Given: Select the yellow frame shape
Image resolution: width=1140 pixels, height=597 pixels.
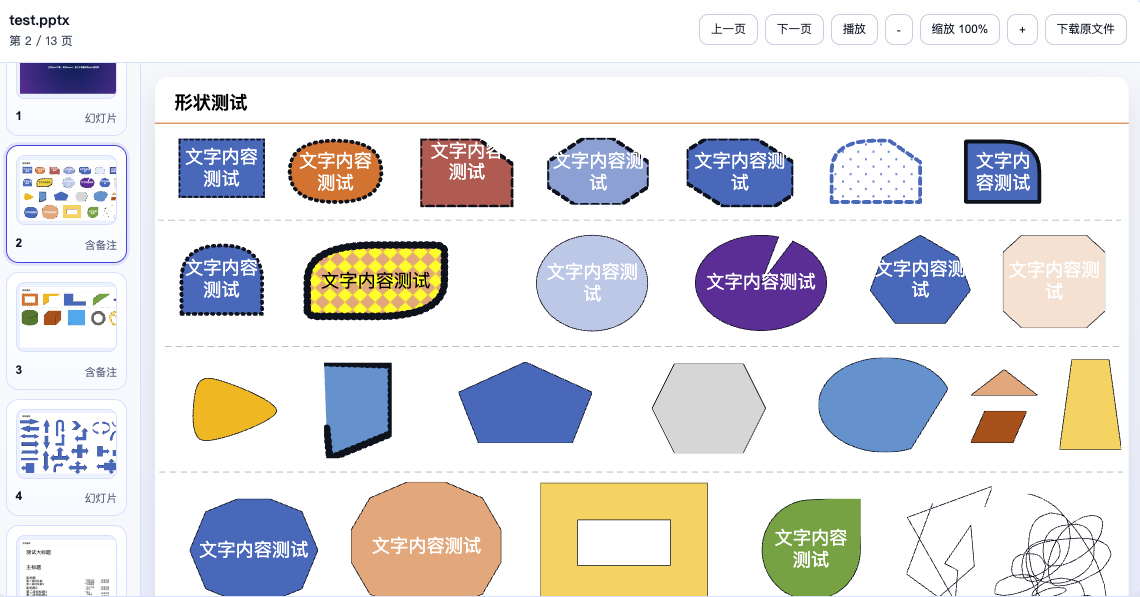Looking at the screenshot, I should [624, 502].
